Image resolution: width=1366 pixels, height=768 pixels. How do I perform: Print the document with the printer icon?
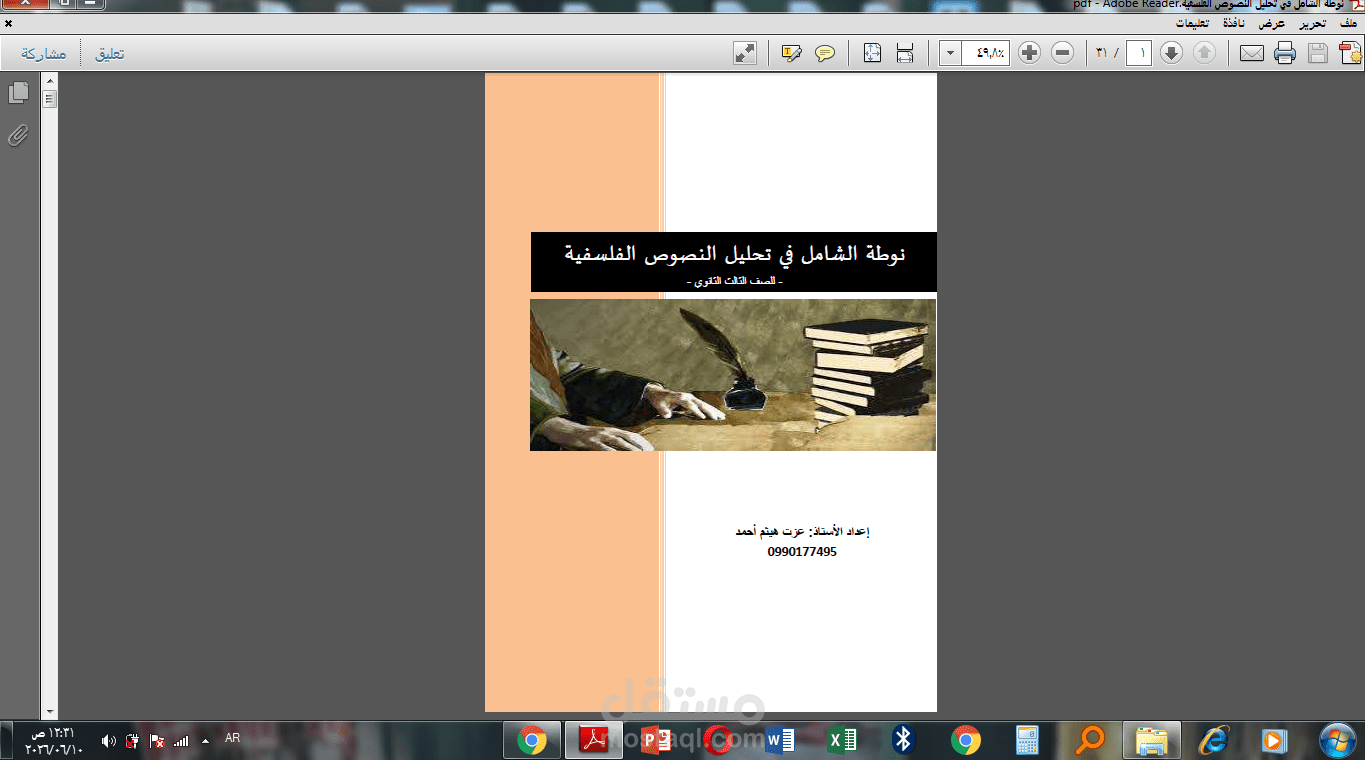[x=1285, y=53]
